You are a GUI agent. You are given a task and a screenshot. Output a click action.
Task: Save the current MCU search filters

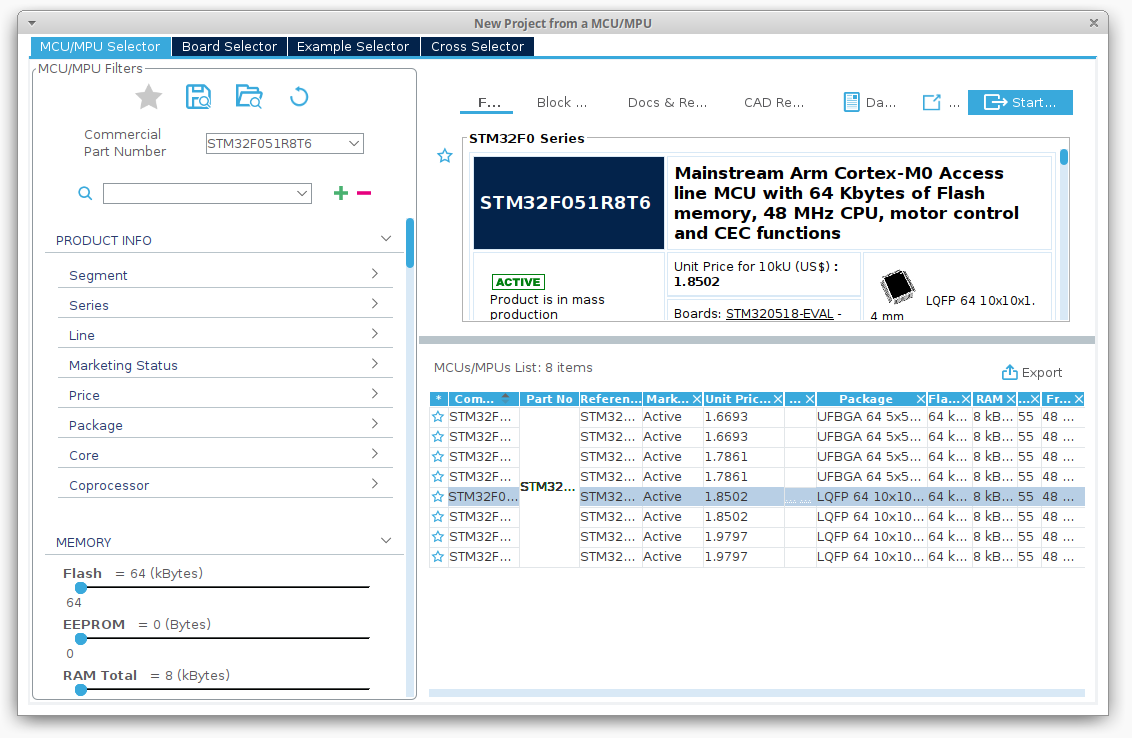(199, 97)
